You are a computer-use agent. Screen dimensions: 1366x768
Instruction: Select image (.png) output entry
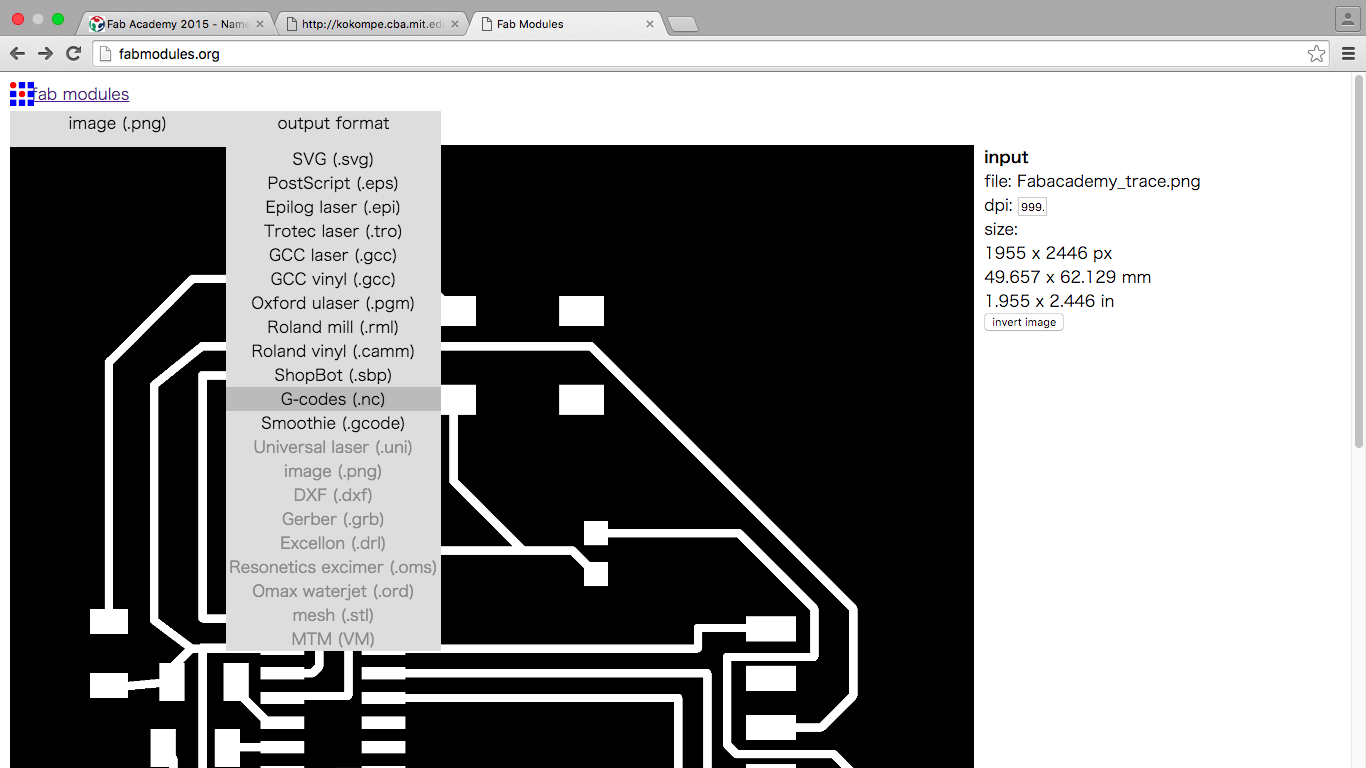click(333, 471)
